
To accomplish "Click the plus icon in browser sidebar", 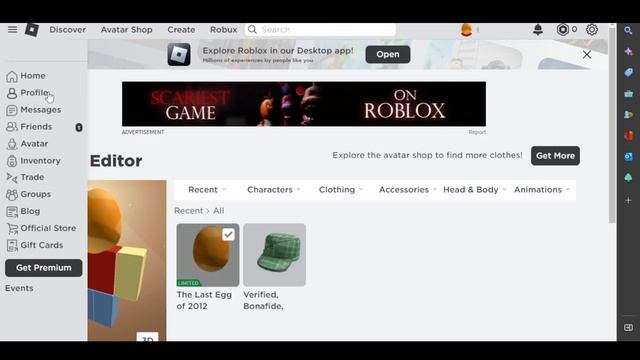I will tap(628, 200).
